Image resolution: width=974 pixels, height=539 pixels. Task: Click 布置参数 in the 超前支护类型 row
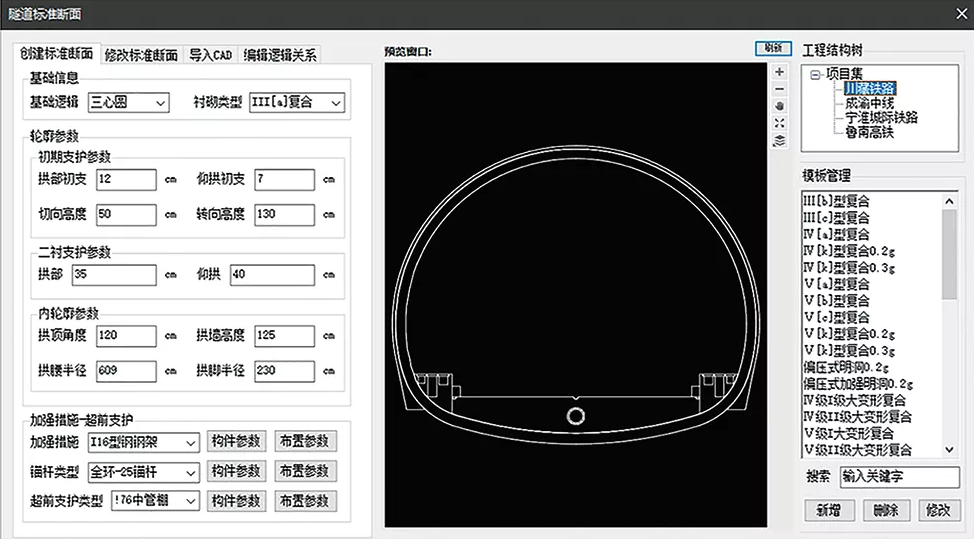305,500
